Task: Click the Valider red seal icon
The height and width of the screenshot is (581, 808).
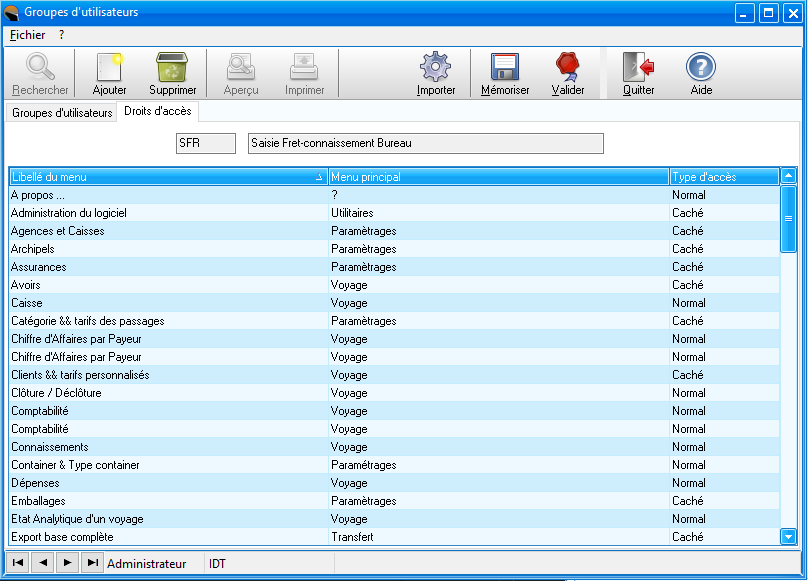Action: (x=568, y=69)
